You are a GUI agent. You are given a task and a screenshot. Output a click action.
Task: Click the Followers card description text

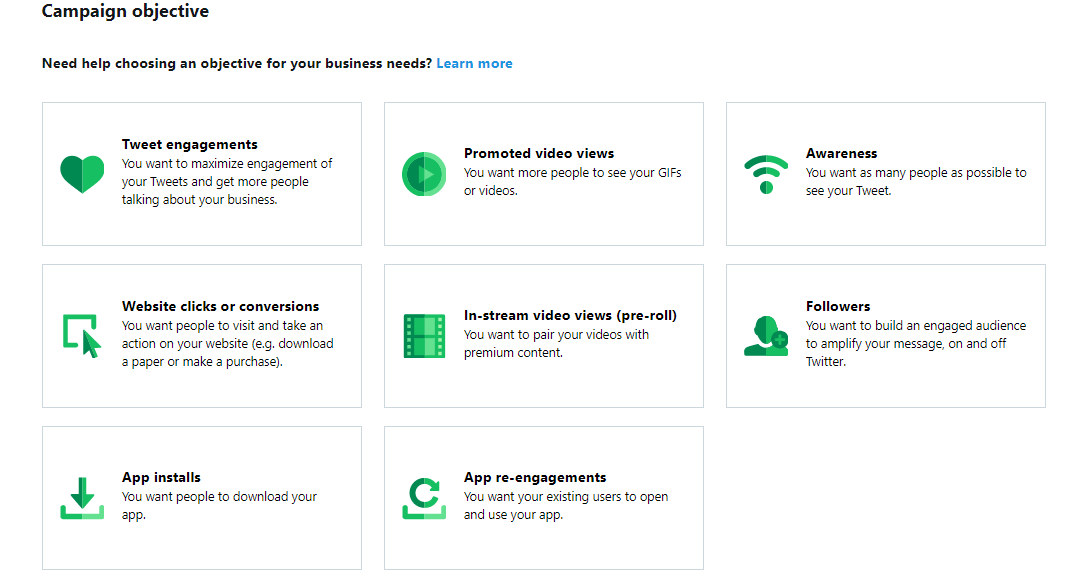pyautogui.click(x=916, y=343)
